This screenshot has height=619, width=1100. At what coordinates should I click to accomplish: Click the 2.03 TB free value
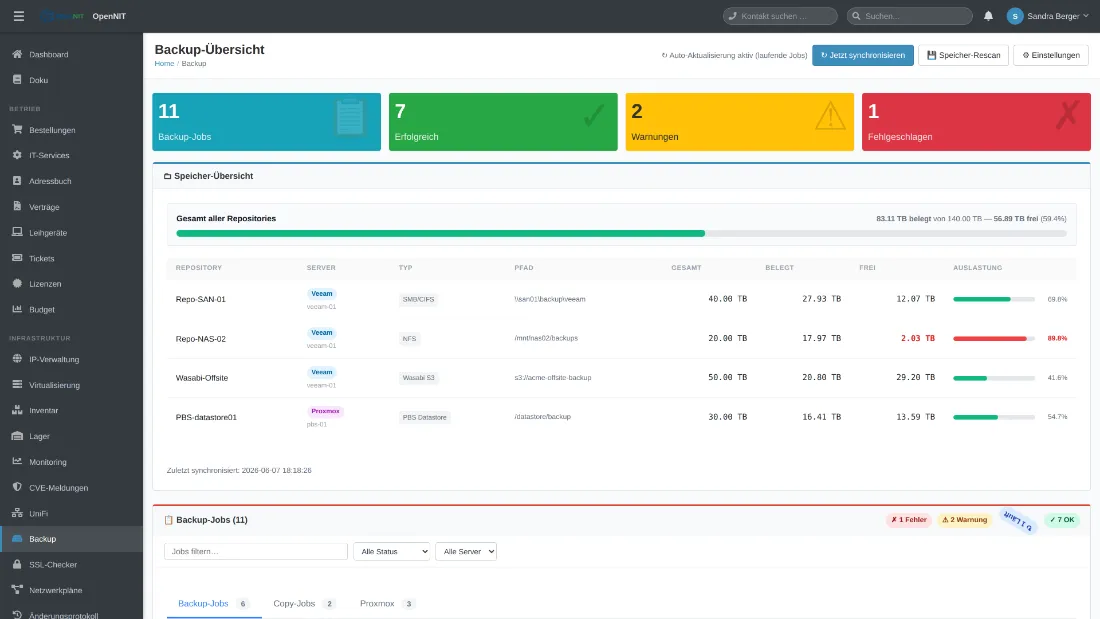click(x=918, y=338)
